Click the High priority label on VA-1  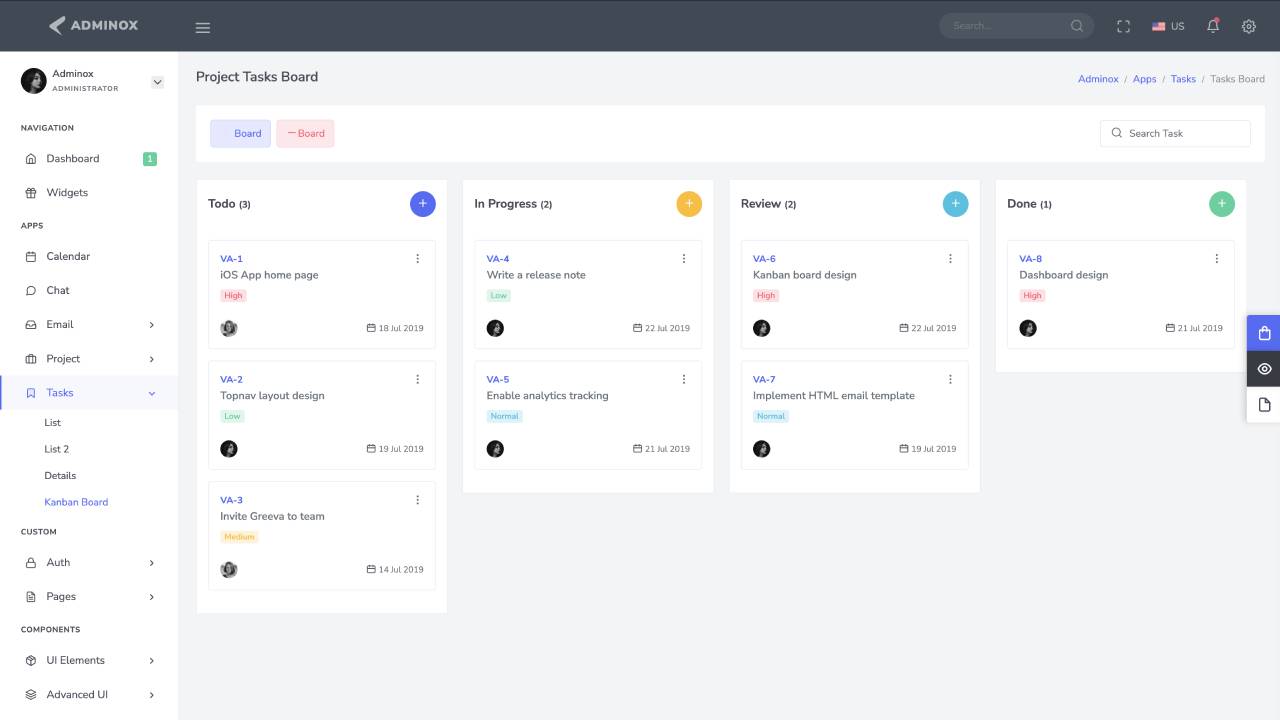coord(233,296)
